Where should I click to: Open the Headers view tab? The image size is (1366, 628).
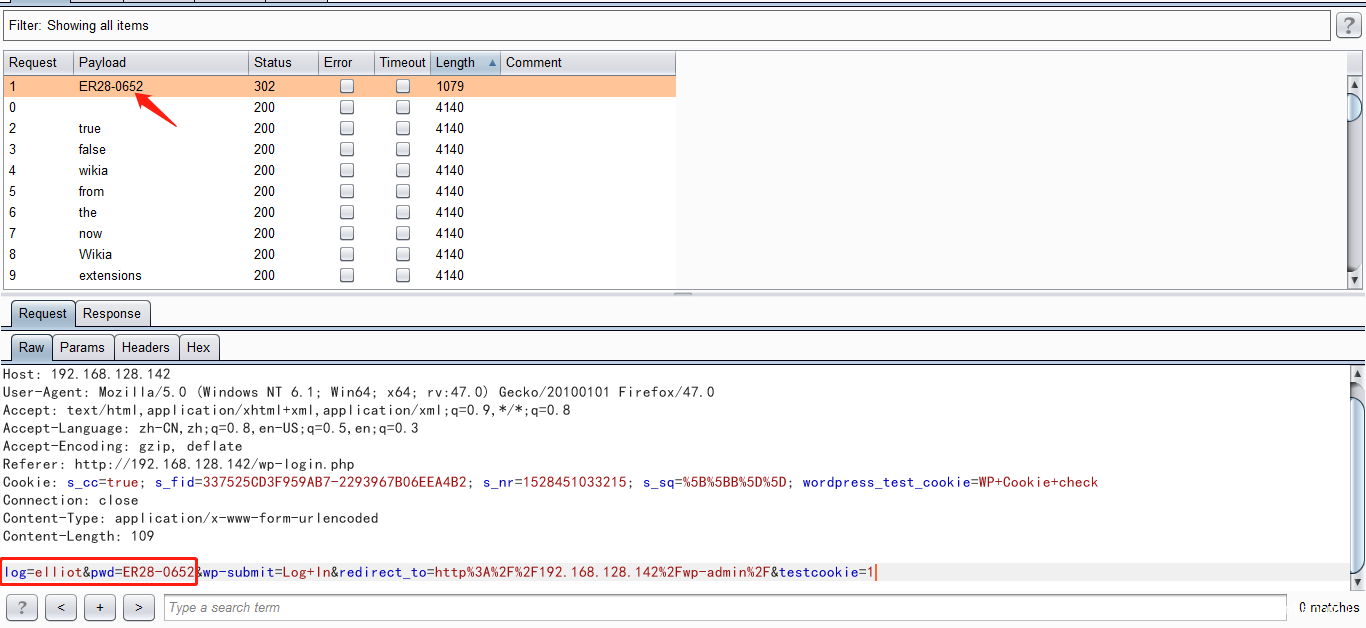pos(145,348)
